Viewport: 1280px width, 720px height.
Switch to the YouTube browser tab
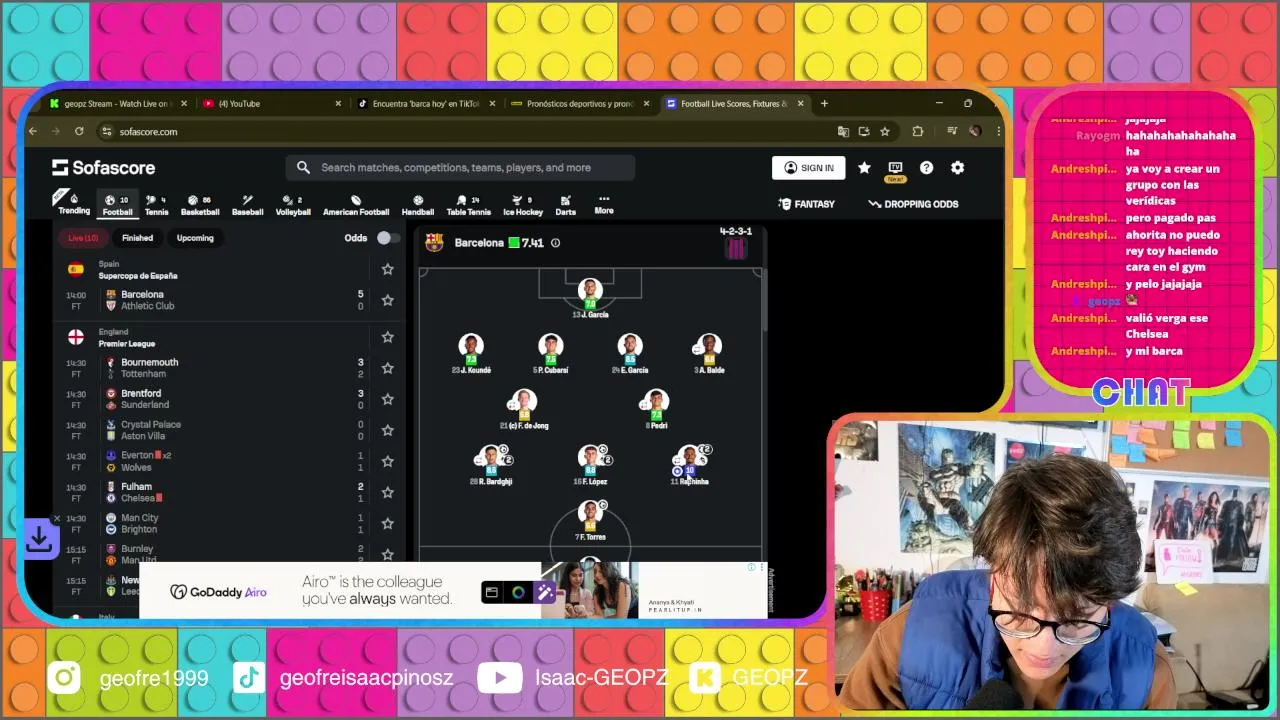pos(270,103)
